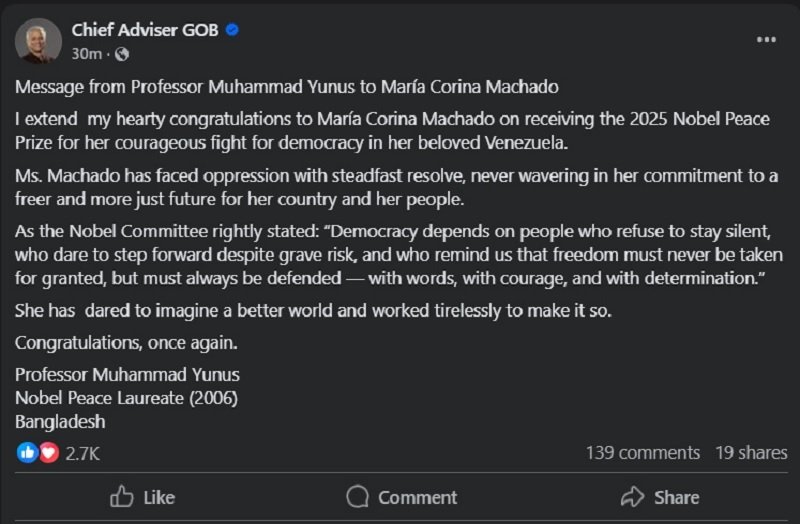The image size is (800, 524).
Task: View the 139 comments
Action: coord(642,453)
